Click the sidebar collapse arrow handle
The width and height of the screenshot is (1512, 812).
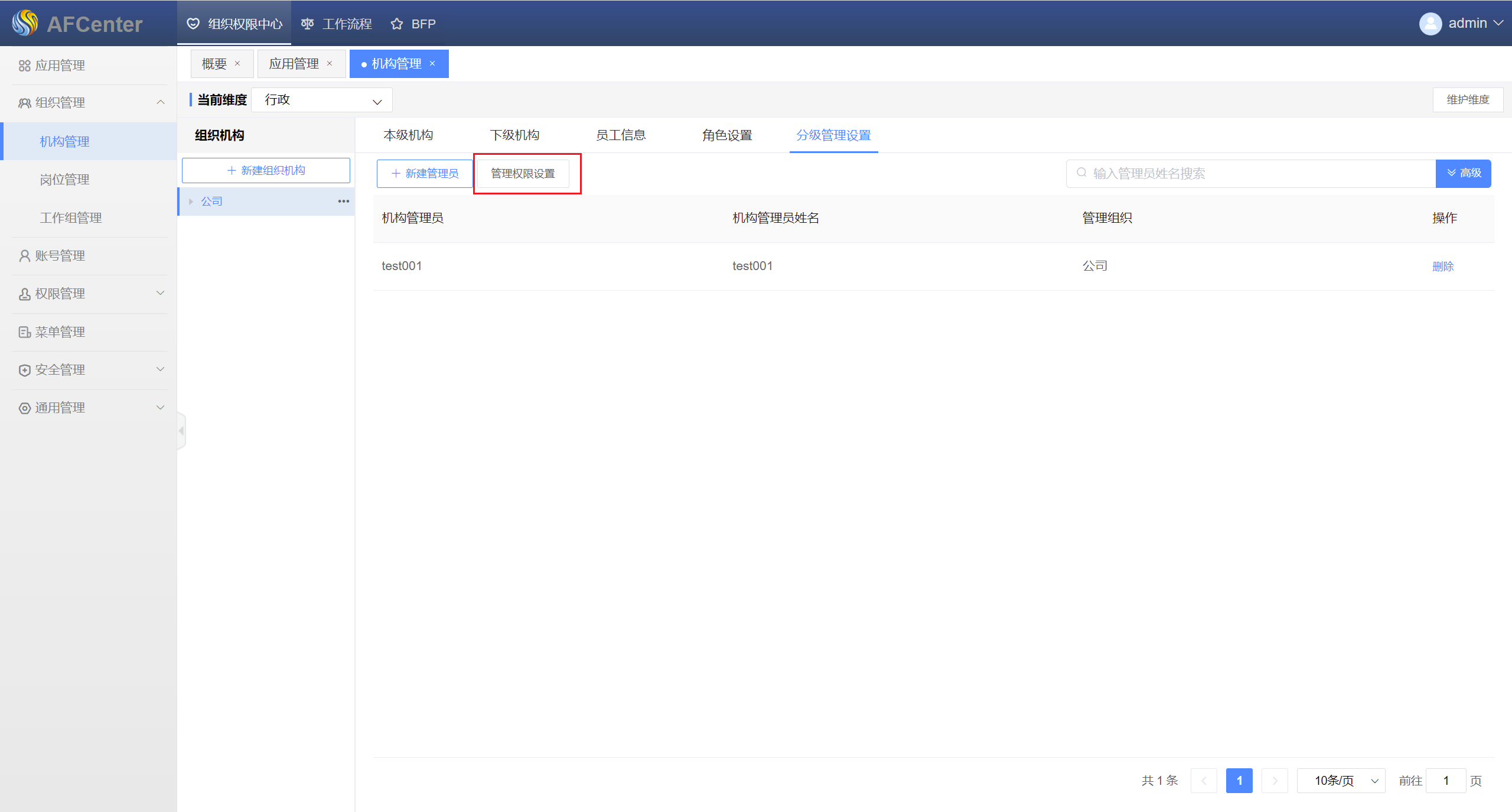(181, 431)
